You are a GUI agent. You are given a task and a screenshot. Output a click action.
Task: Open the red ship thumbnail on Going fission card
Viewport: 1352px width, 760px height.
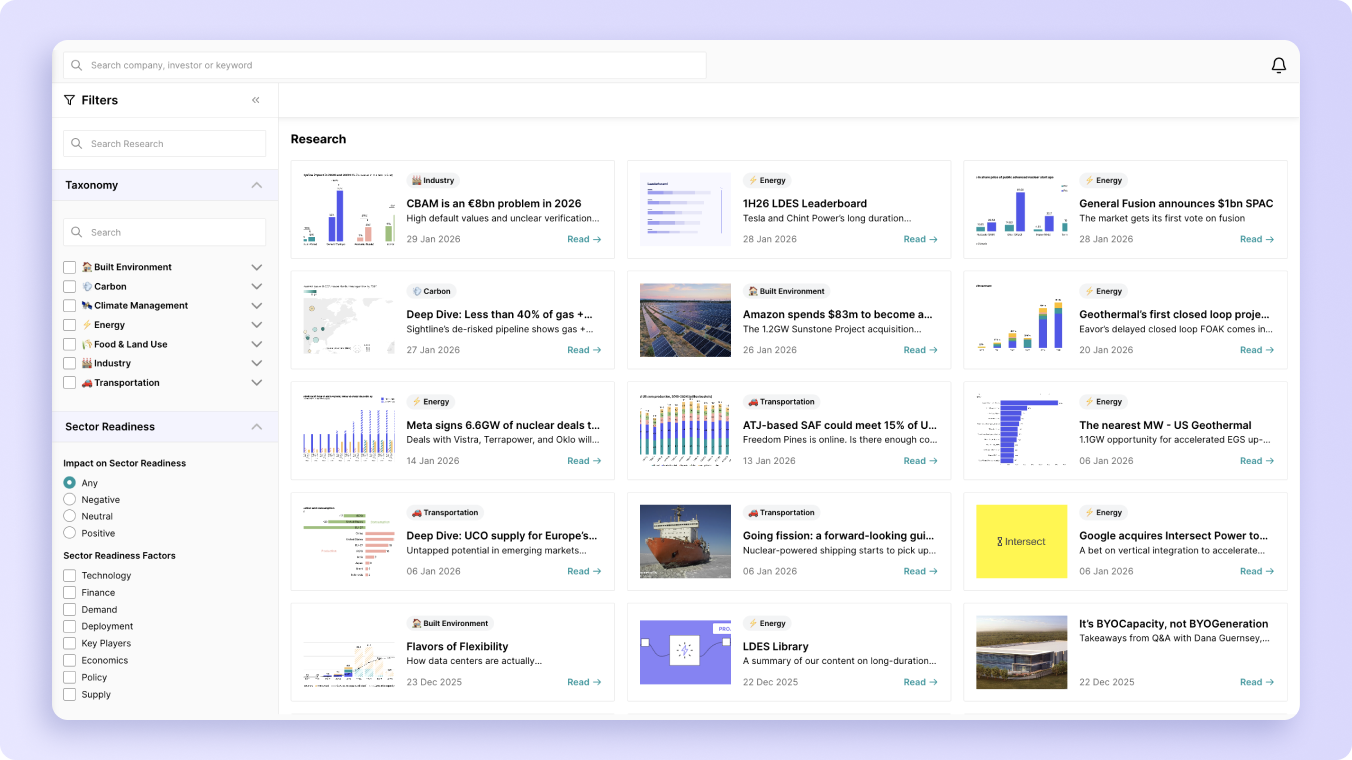(x=685, y=541)
